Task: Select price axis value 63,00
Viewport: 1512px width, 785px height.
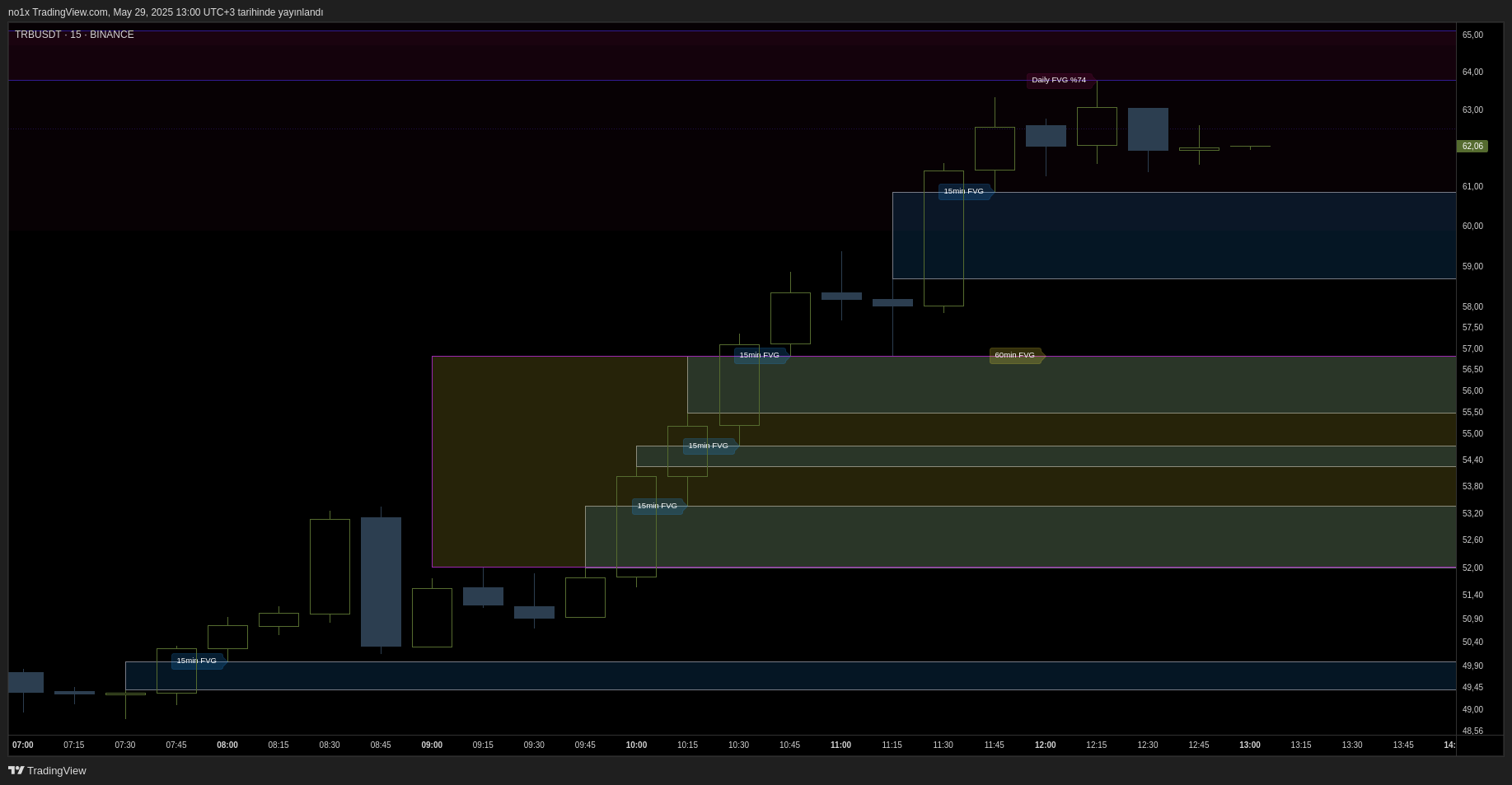Action: click(x=1472, y=110)
